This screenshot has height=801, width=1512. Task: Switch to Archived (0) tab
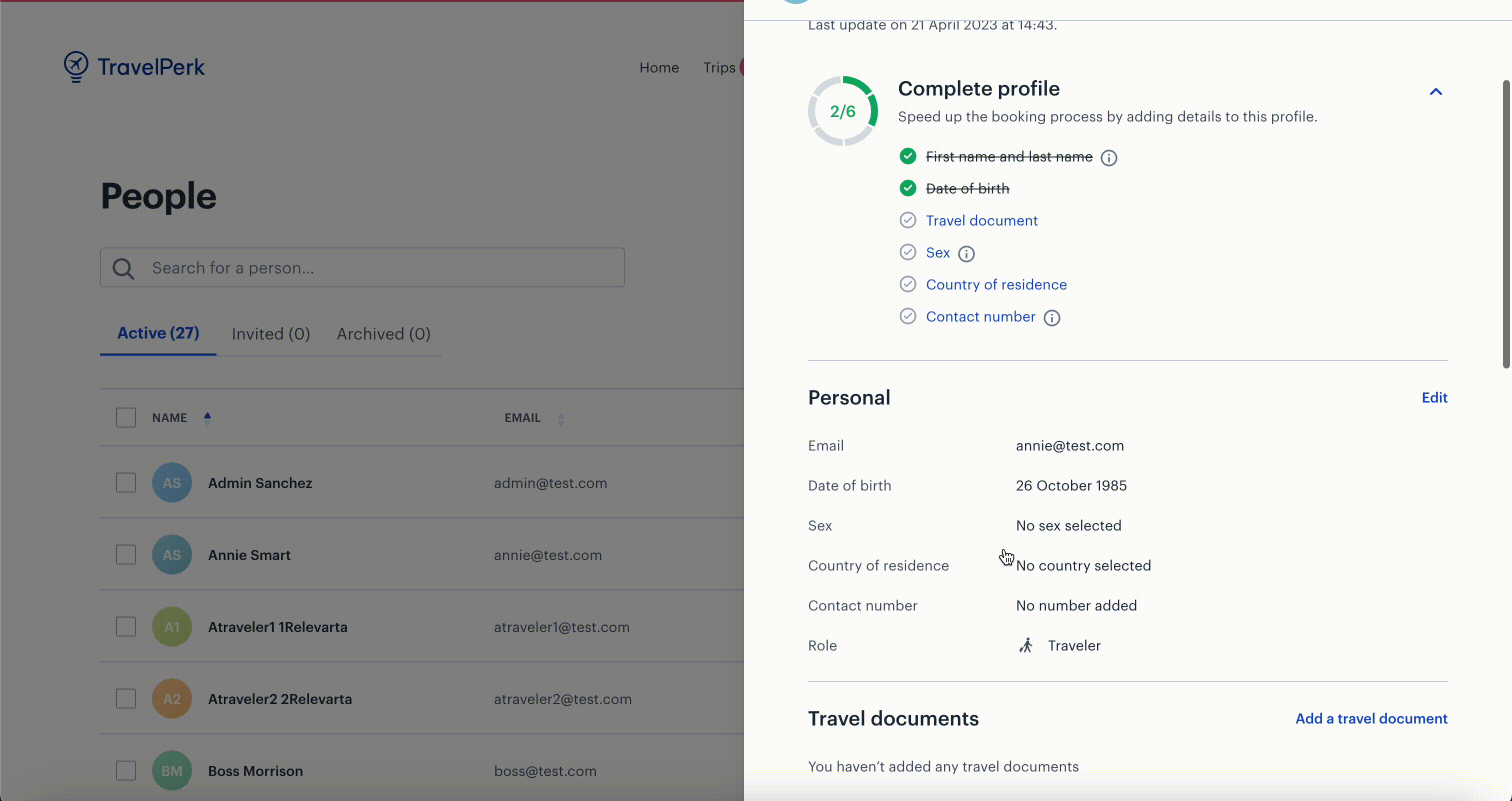[x=383, y=334]
